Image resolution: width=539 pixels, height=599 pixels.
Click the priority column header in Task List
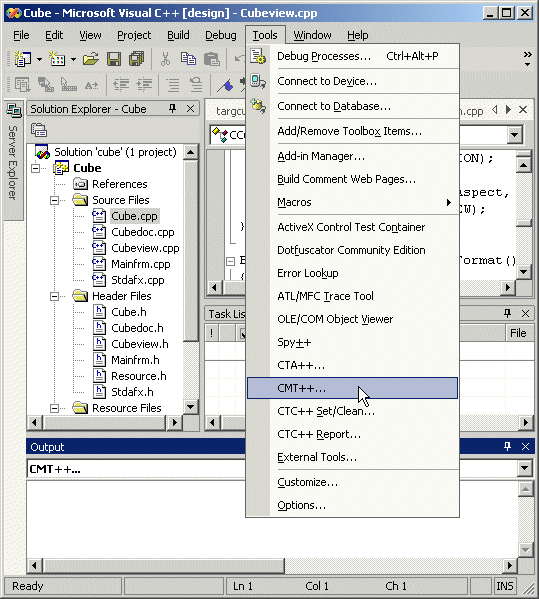212,333
